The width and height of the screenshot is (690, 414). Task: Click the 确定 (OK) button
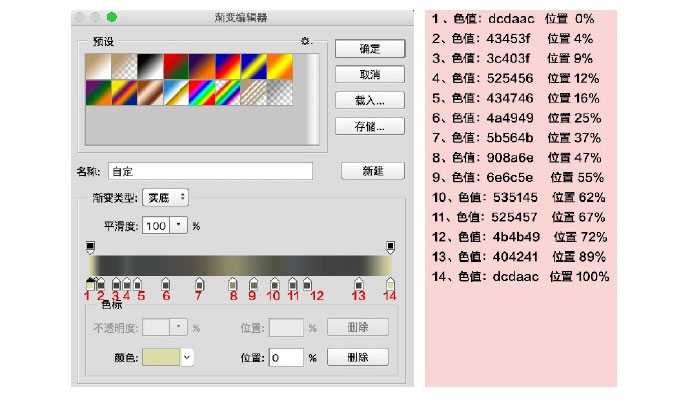[370, 48]
